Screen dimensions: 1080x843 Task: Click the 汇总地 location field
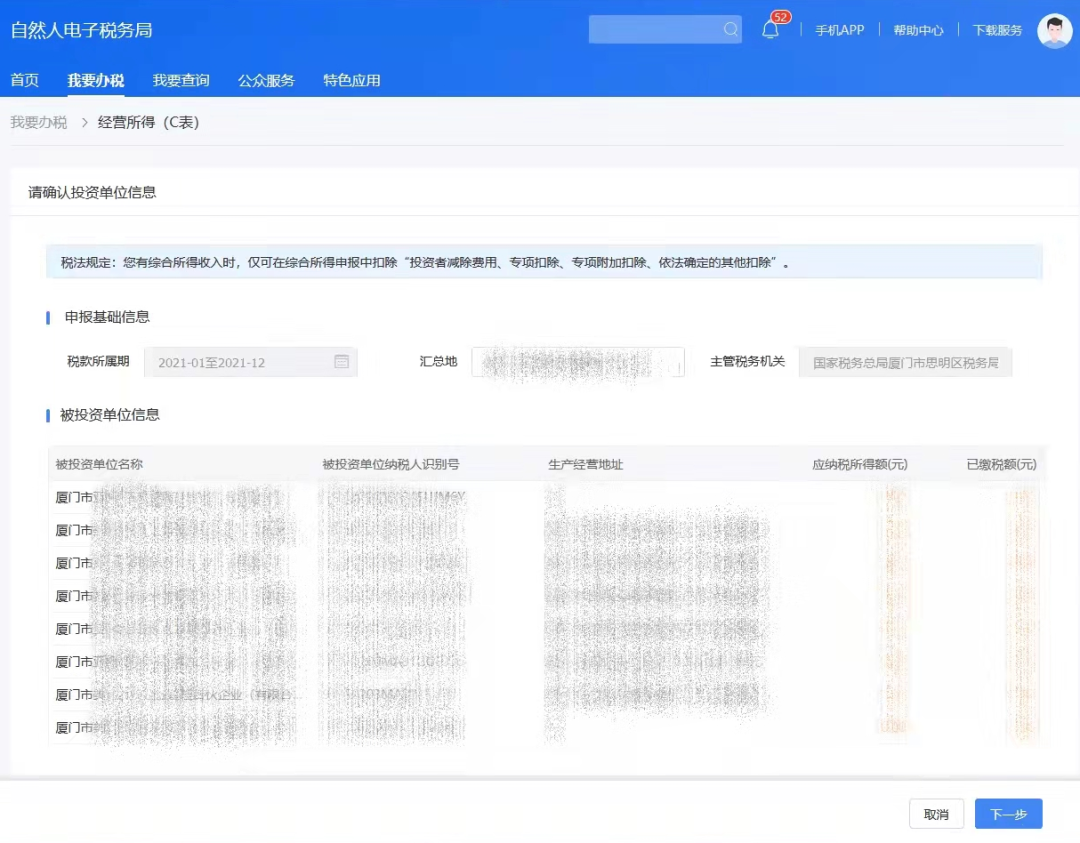click(578, 362)
